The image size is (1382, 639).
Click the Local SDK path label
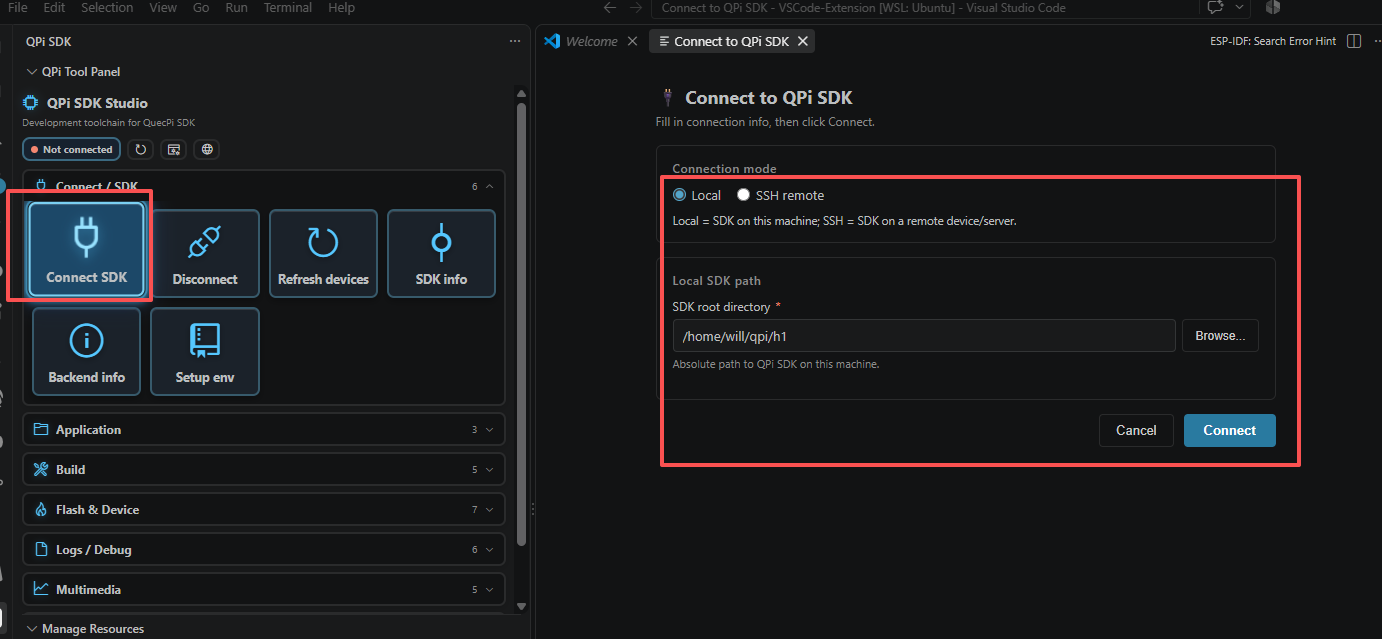coord(717,281)
